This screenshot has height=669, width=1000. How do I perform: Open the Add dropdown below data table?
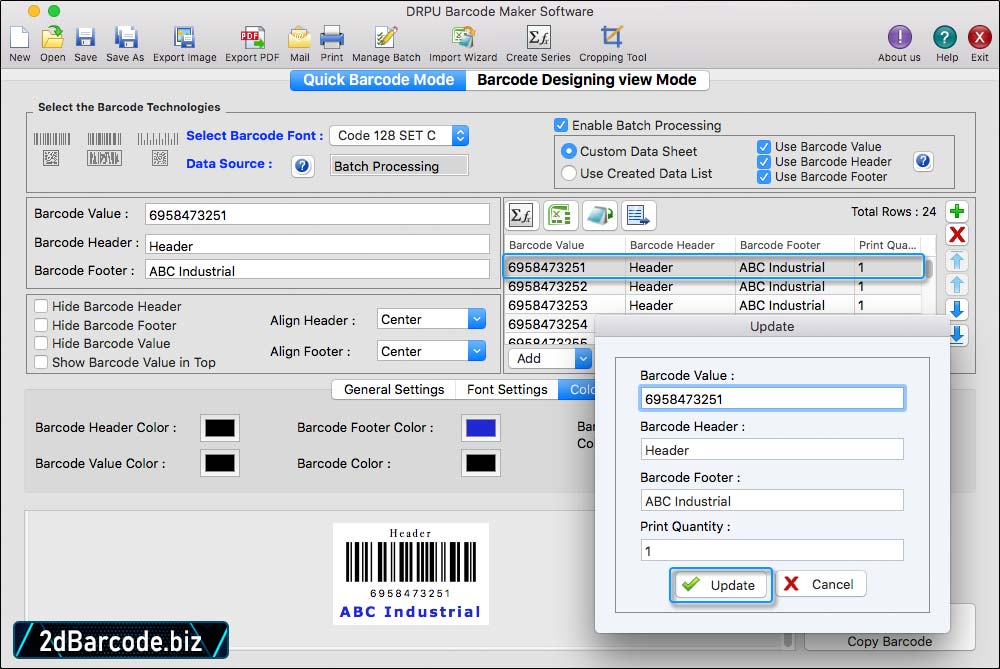550,358
